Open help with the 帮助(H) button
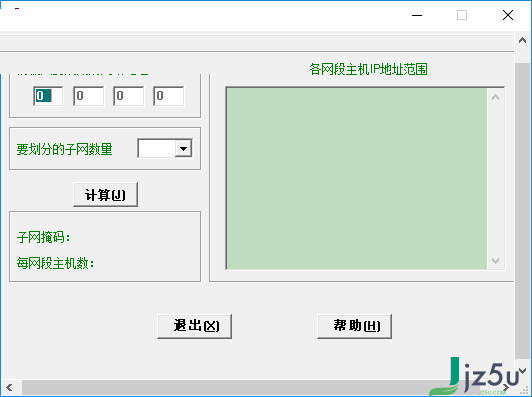This screenshot has width=532, height=397. click(354, 326)
